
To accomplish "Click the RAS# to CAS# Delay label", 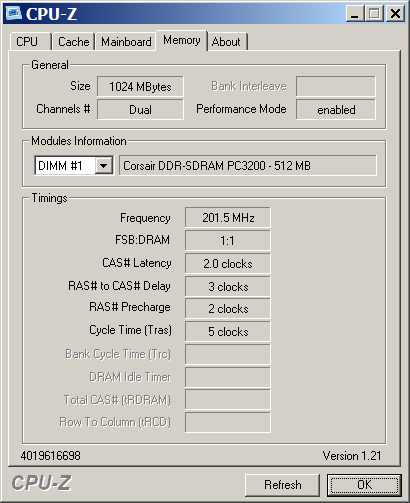I will [119, 286].
